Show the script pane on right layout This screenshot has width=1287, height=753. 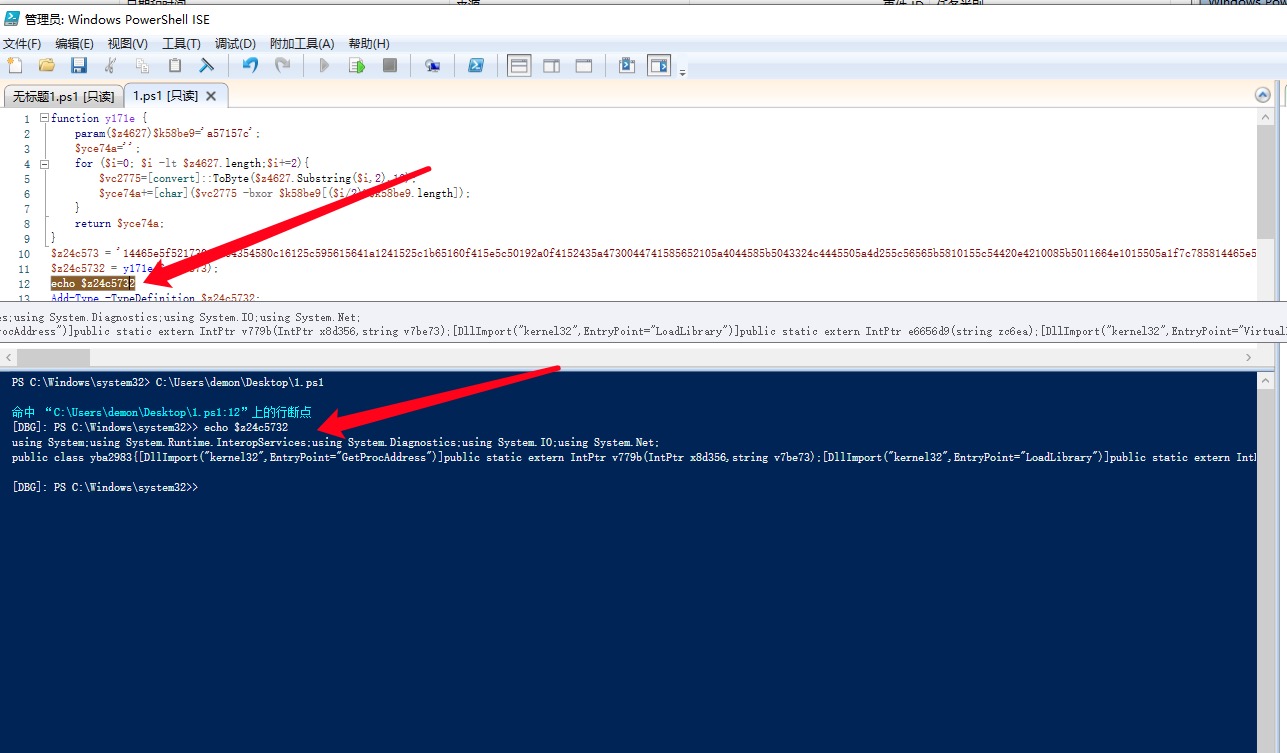551,65
